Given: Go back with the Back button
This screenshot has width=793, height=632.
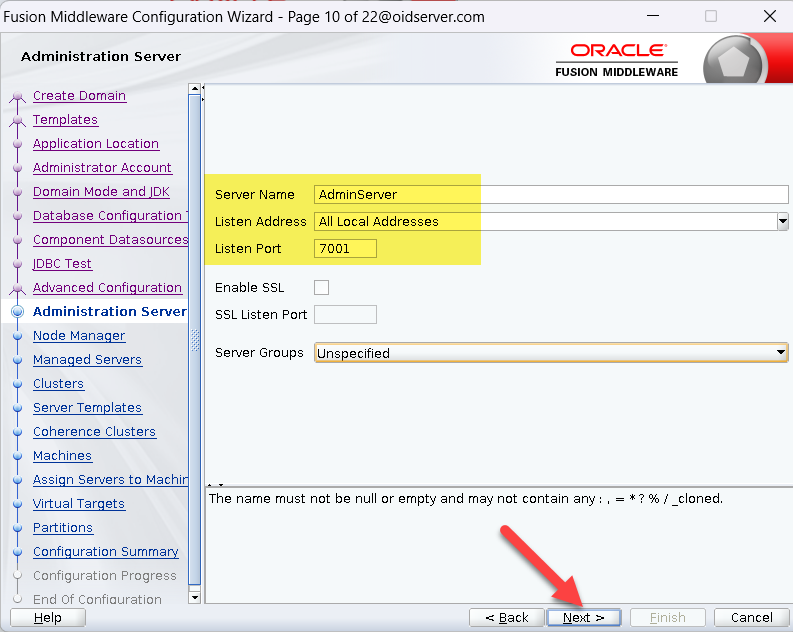Looking at the screenshot, I should (x=507, y=617).
